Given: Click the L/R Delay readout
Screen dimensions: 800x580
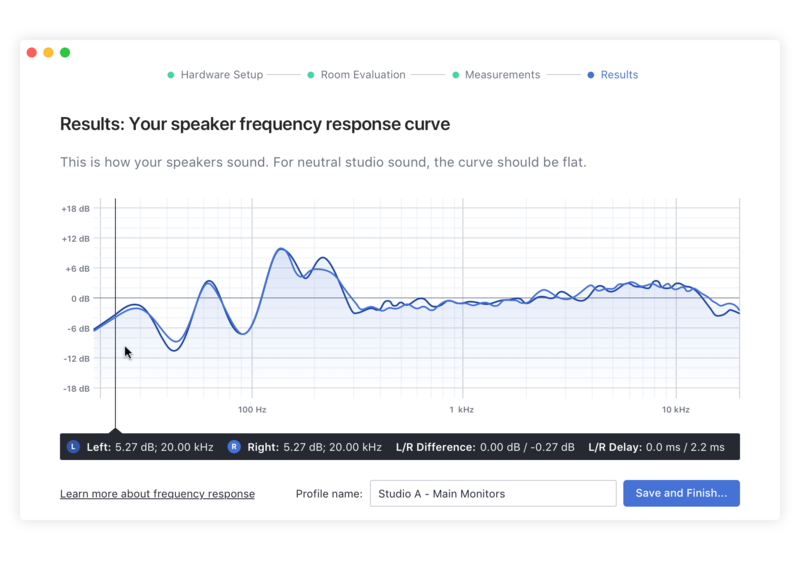Looking at the screenshot, I should [x=656, y=447].
